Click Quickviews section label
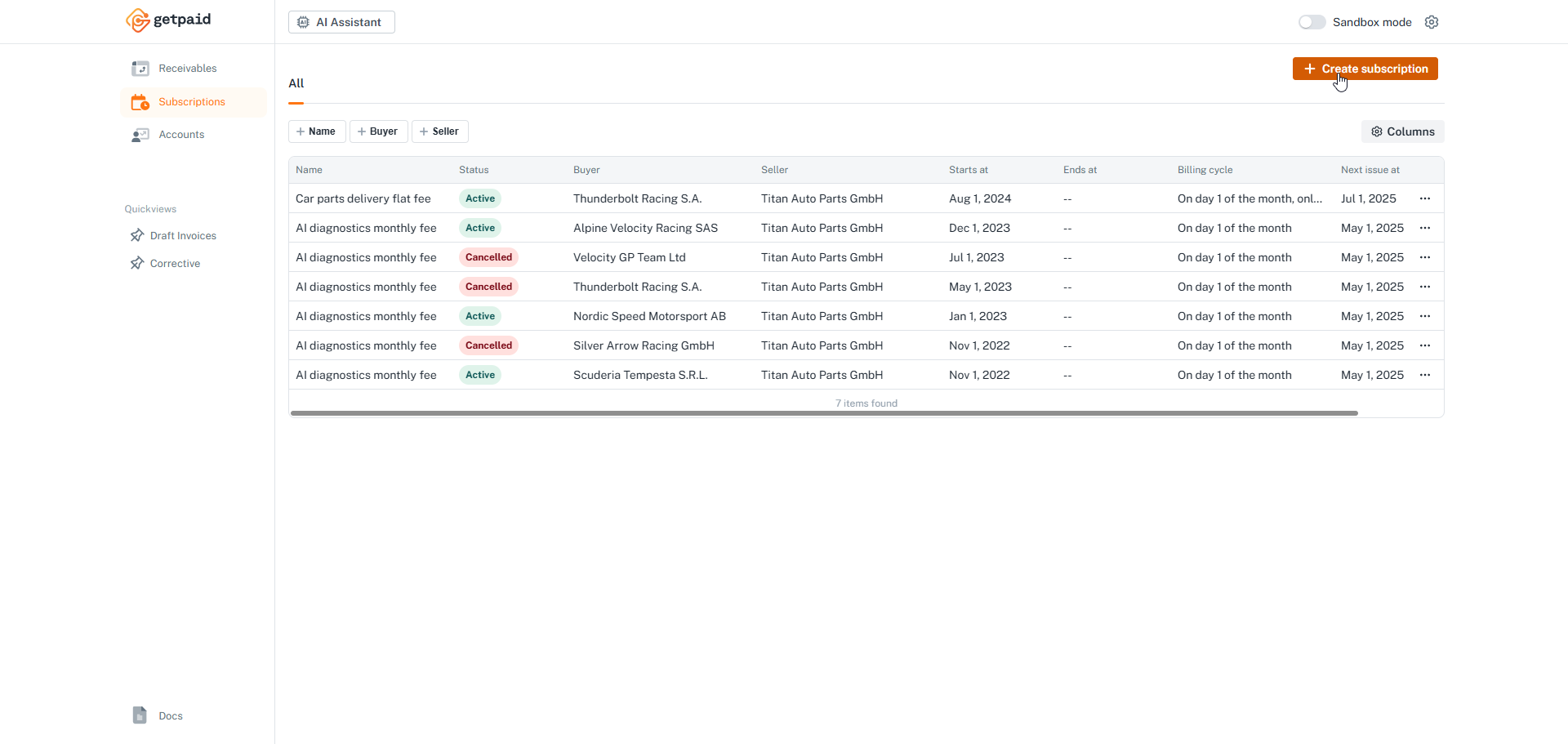The height and width of the screenshot is (744, 1568). coord(150,209)
